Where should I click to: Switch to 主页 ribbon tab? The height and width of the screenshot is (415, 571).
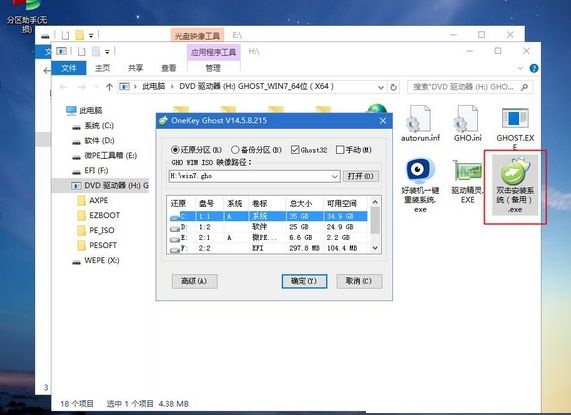coord(102,68)
